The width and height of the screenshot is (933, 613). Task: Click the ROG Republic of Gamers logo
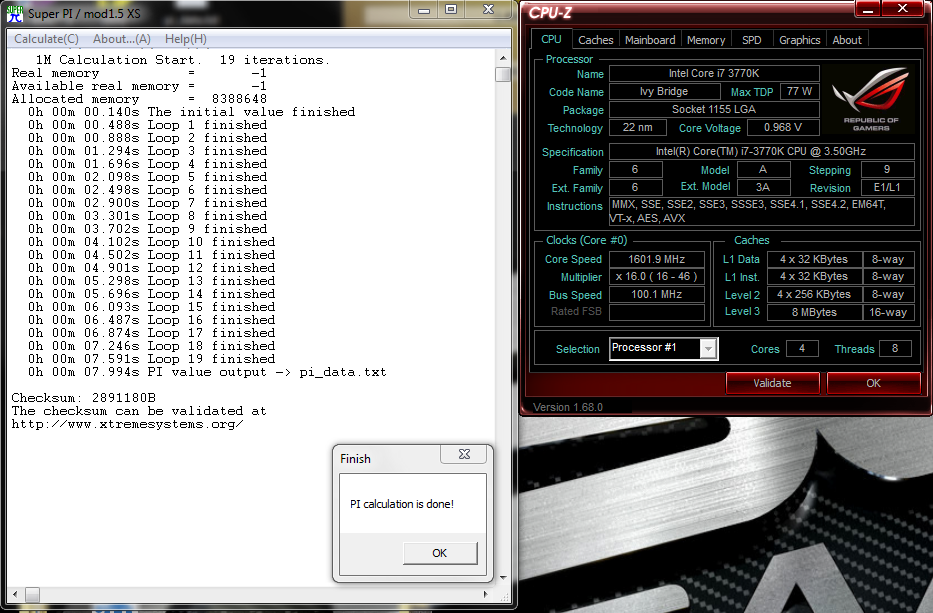pyautogui.click(x=871, y=99)
